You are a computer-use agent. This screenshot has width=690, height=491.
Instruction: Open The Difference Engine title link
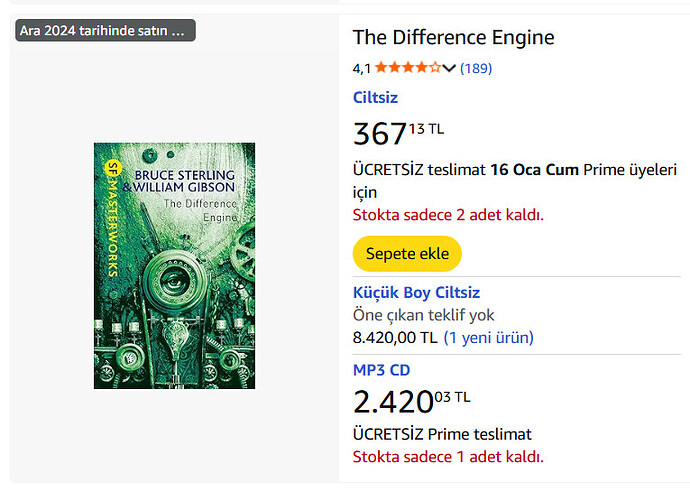(x=453, y=38)
